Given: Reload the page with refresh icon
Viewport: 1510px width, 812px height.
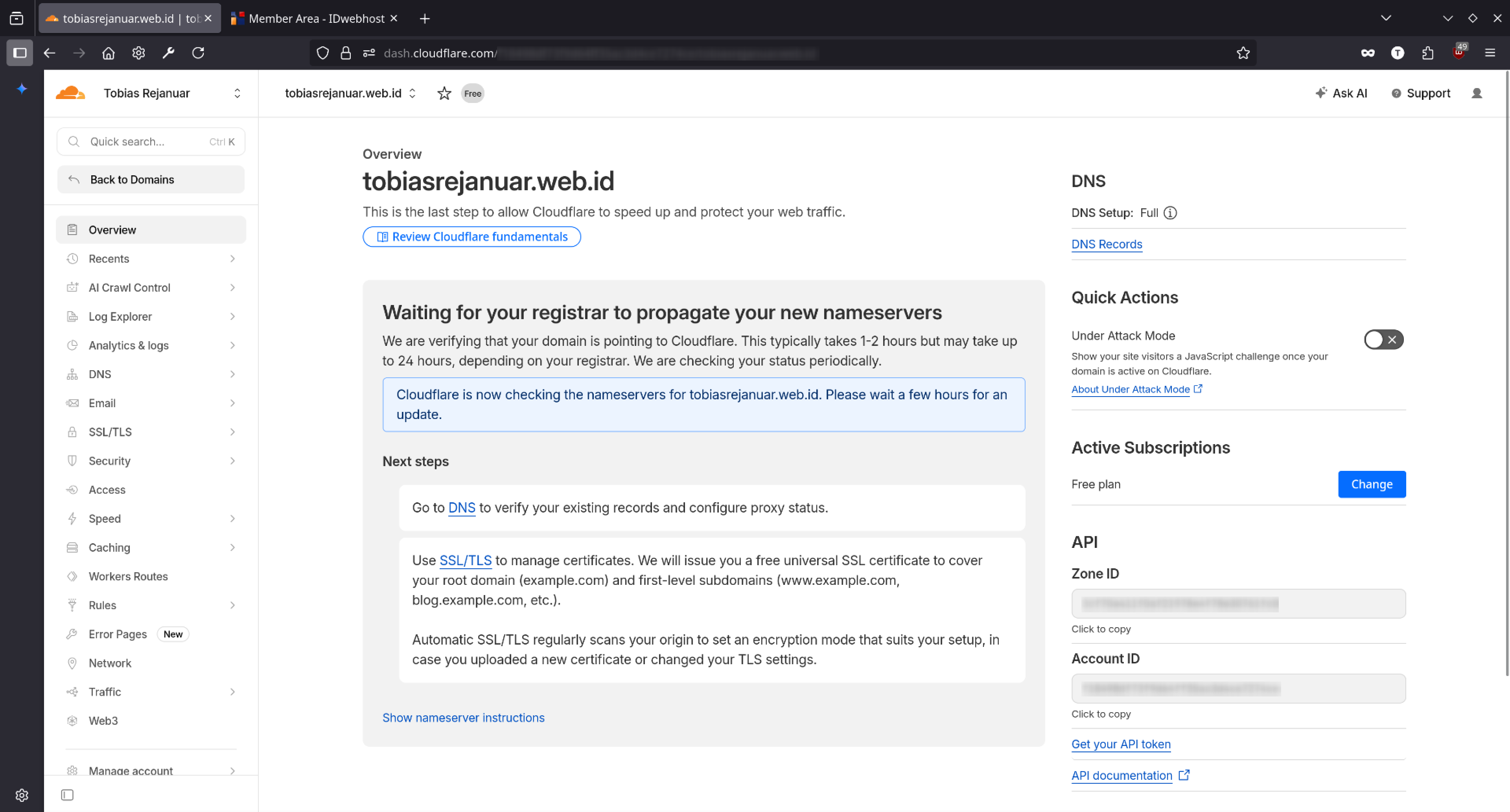Looking at the screenshot, I should (198, 53).
